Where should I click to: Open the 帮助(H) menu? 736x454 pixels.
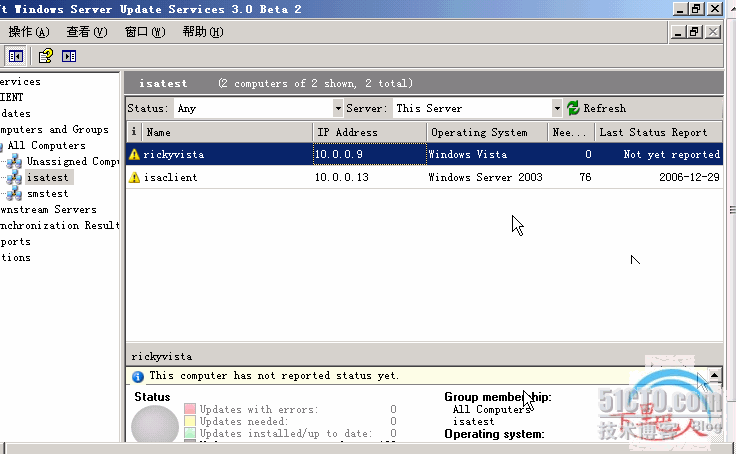pyautogui.click(x=203, y=32)
